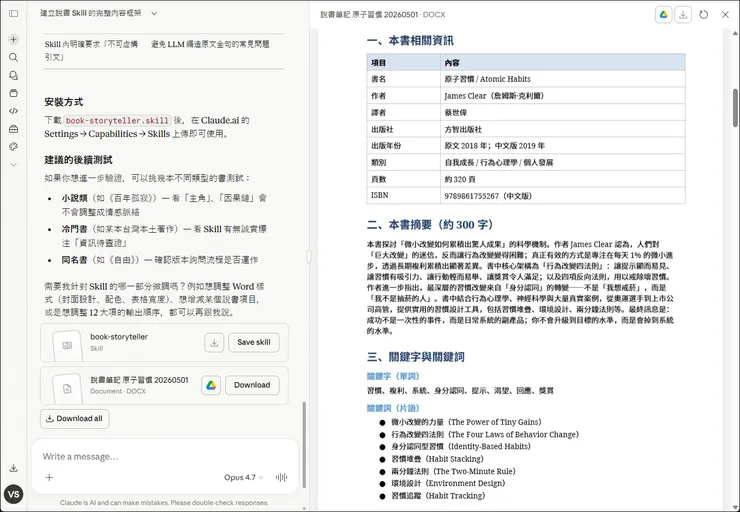Screen dimensions: 740x512
Task: Download the document from preview header
Action: coord(683,15)
